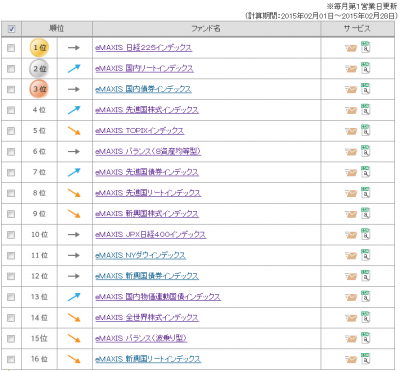Open the document search icon for 先進国株式インデックス
Viewport: 400px width, 371px height.
(x=366, y=109)
